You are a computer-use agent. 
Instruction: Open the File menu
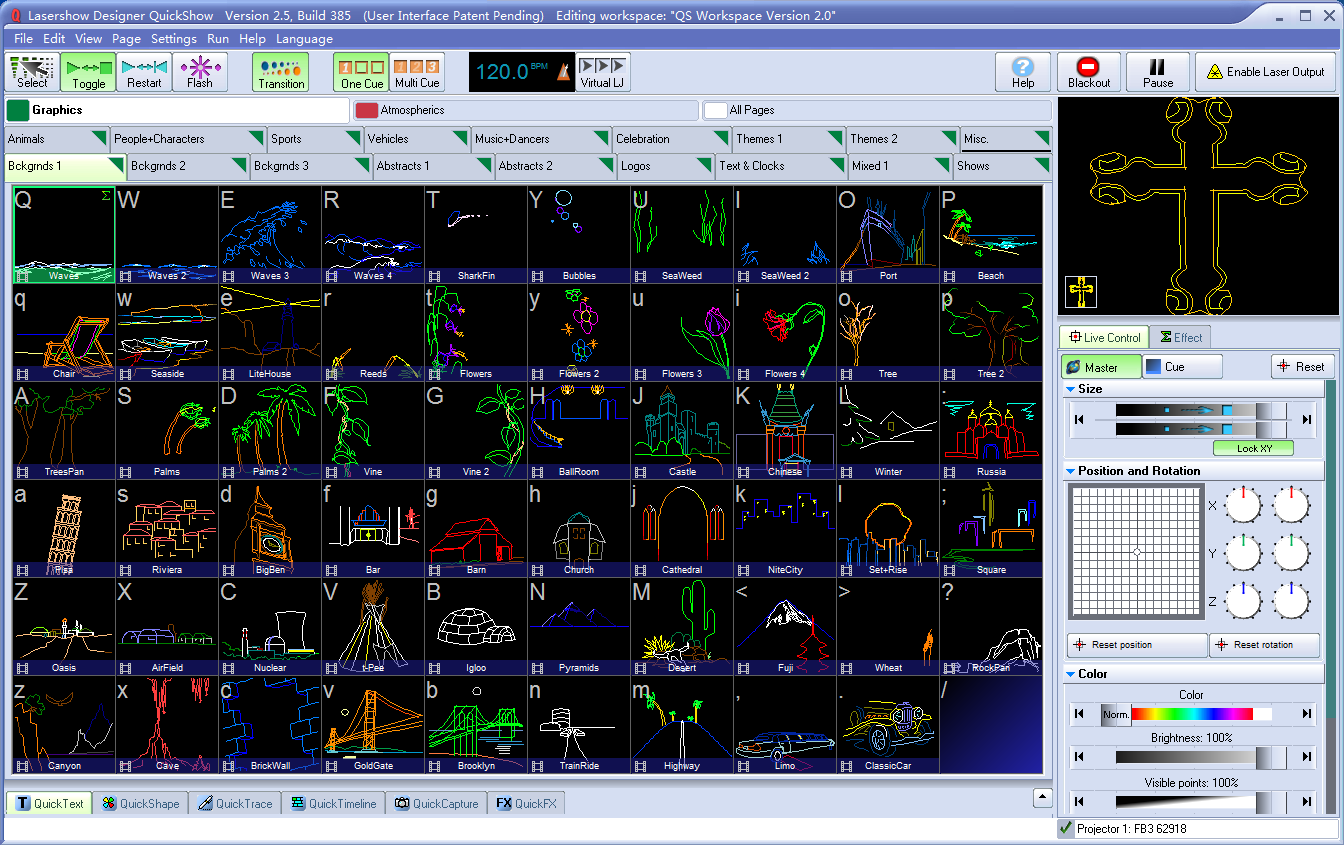pyautogui.click(x=24, y=38)
